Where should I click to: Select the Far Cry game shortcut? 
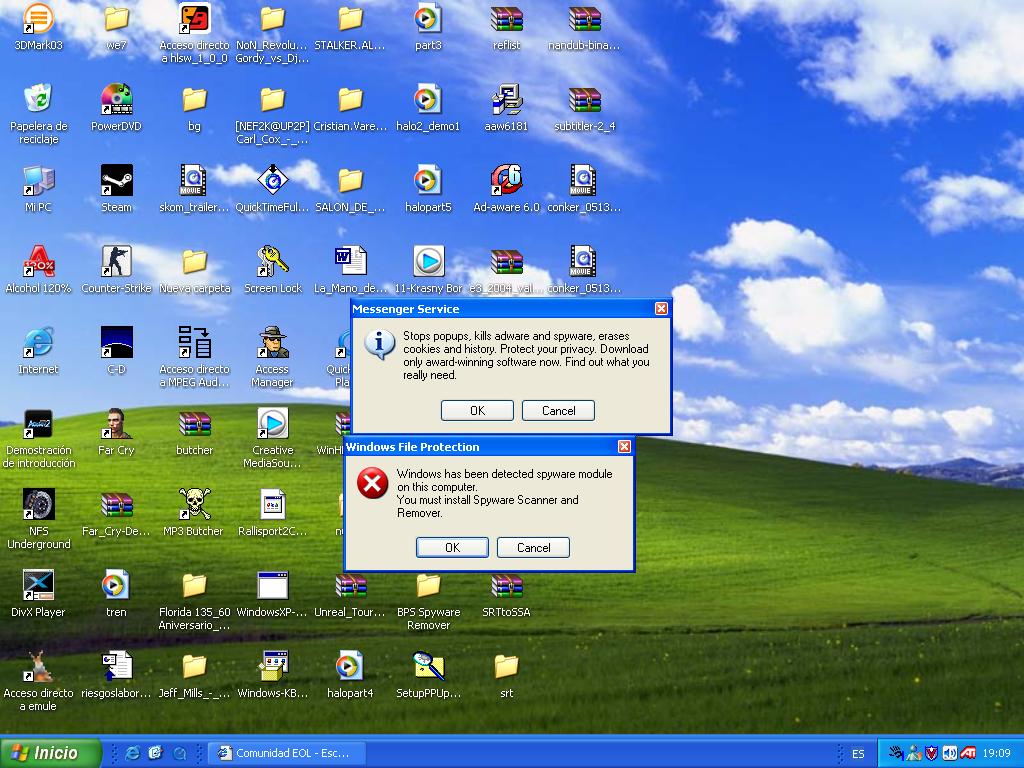coord(116,423)
